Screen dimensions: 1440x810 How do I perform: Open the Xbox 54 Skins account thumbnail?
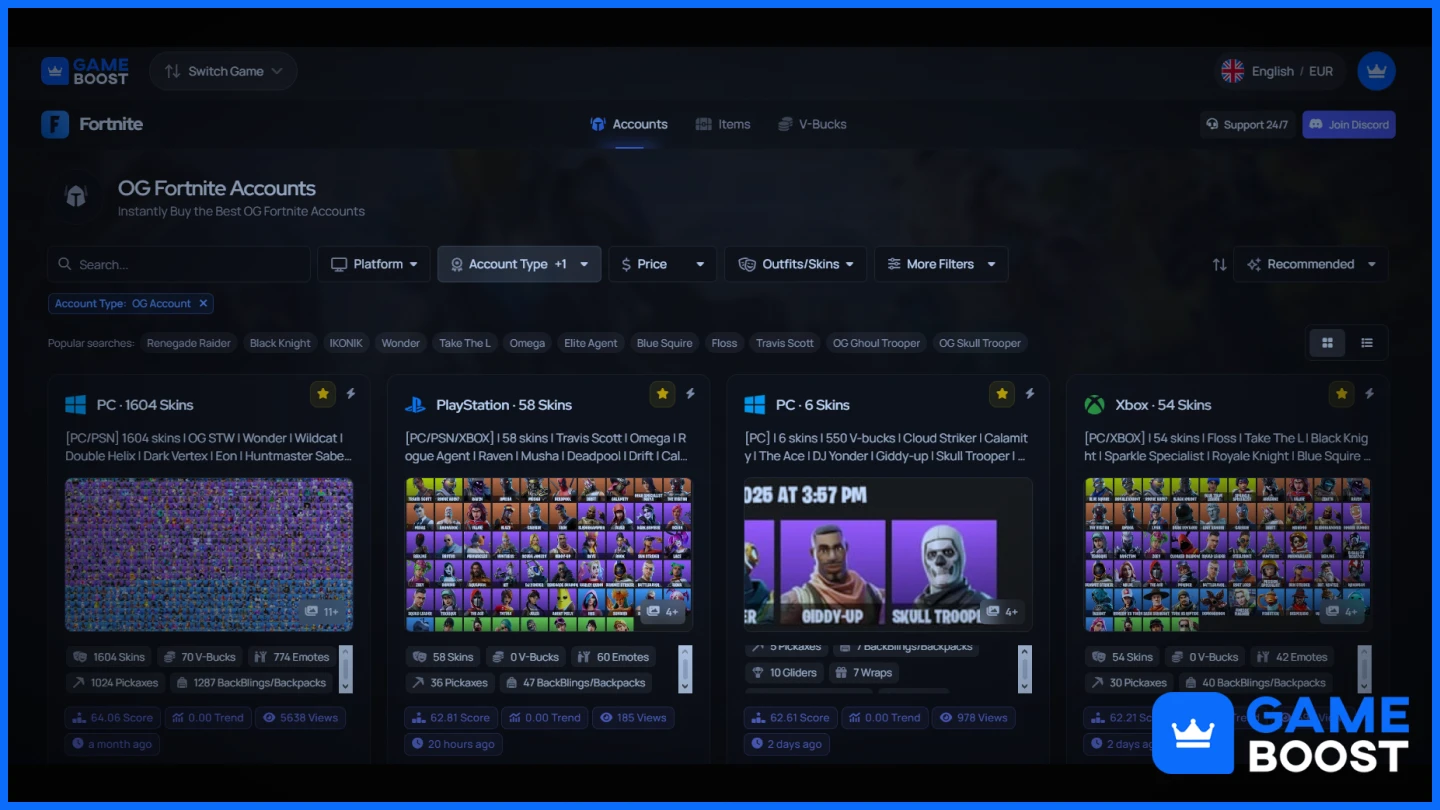(1227, 554)
